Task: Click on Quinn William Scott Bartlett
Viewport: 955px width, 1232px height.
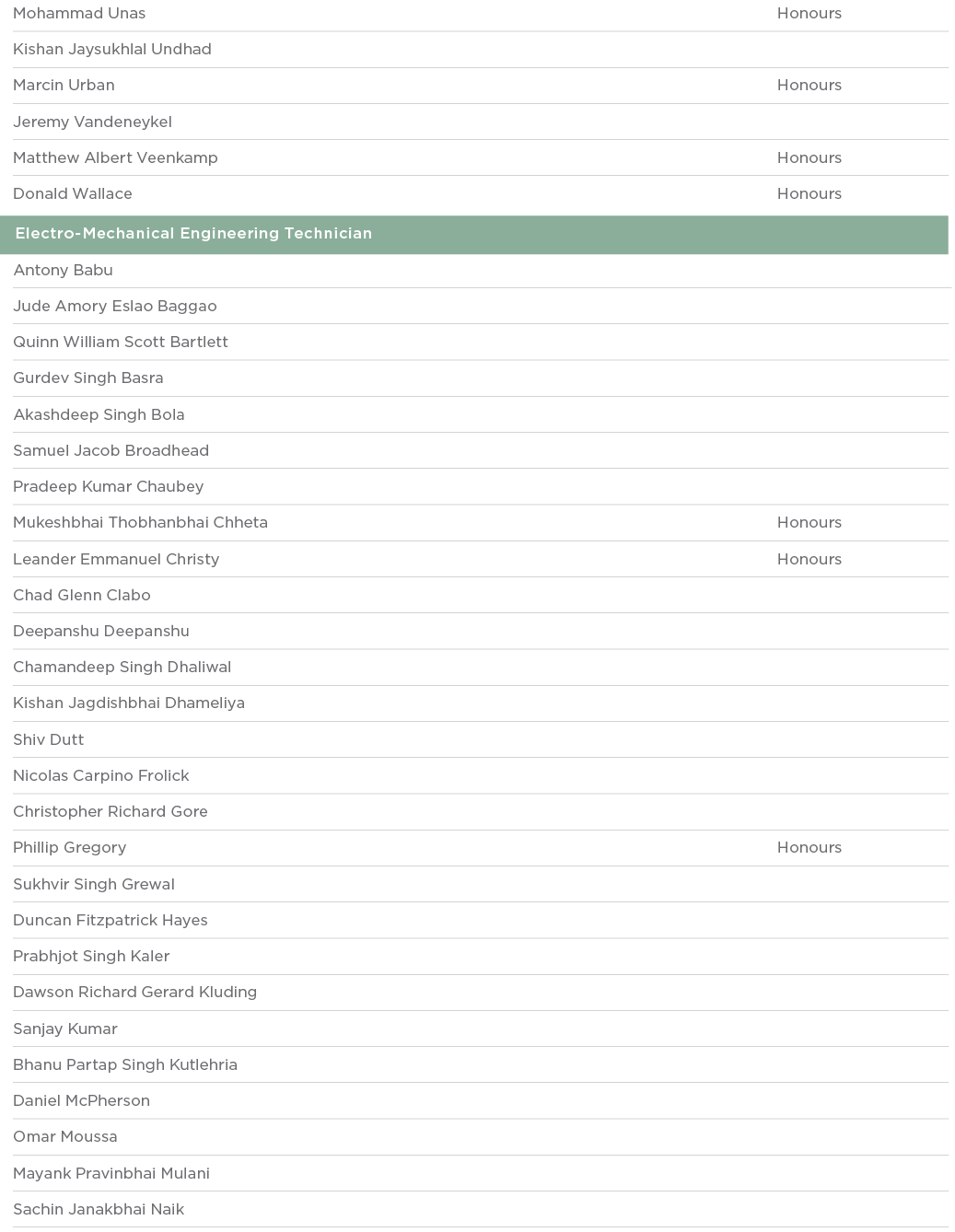Action: [x=121, y=343]
